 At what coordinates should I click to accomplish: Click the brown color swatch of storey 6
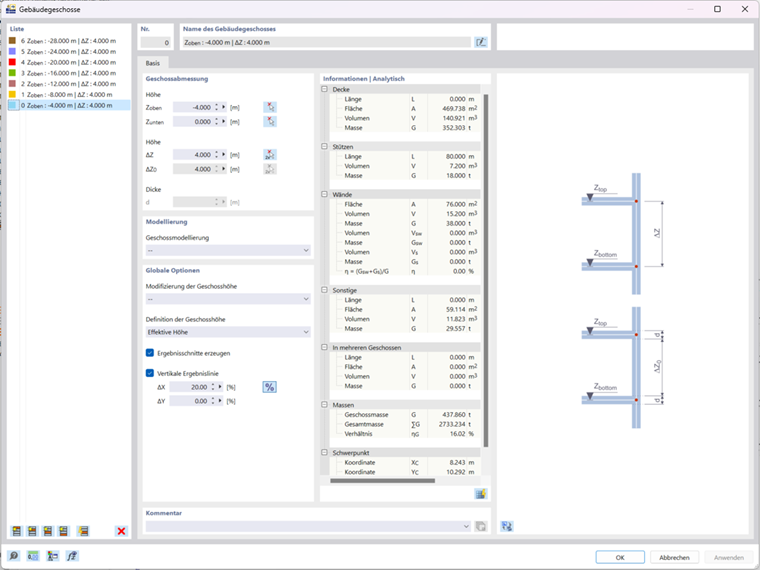pyautogui.click(x=13, y=41)
